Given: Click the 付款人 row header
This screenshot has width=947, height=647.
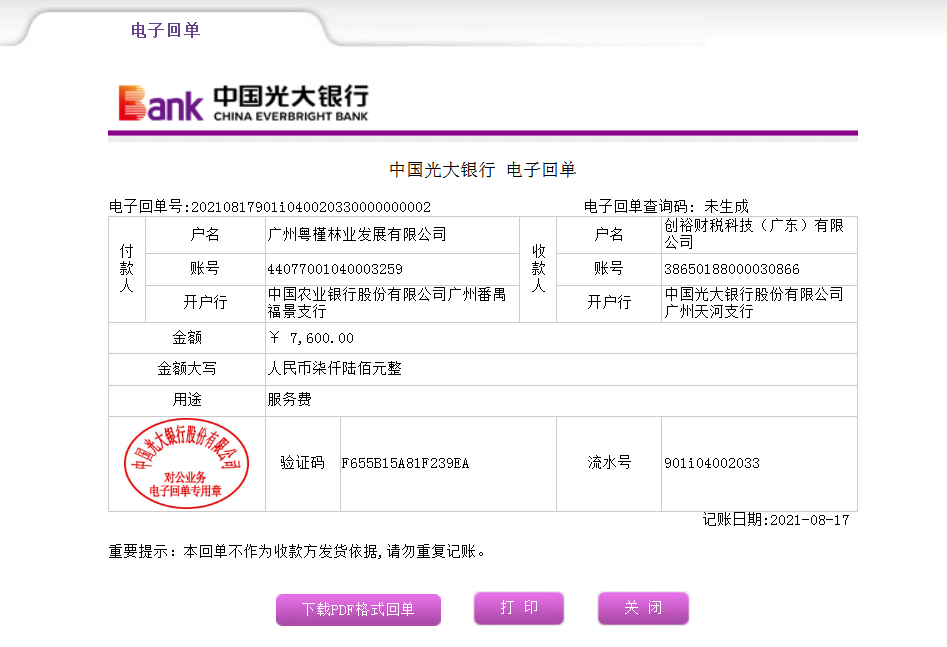Looking at the screenshot, I should 126,269.
